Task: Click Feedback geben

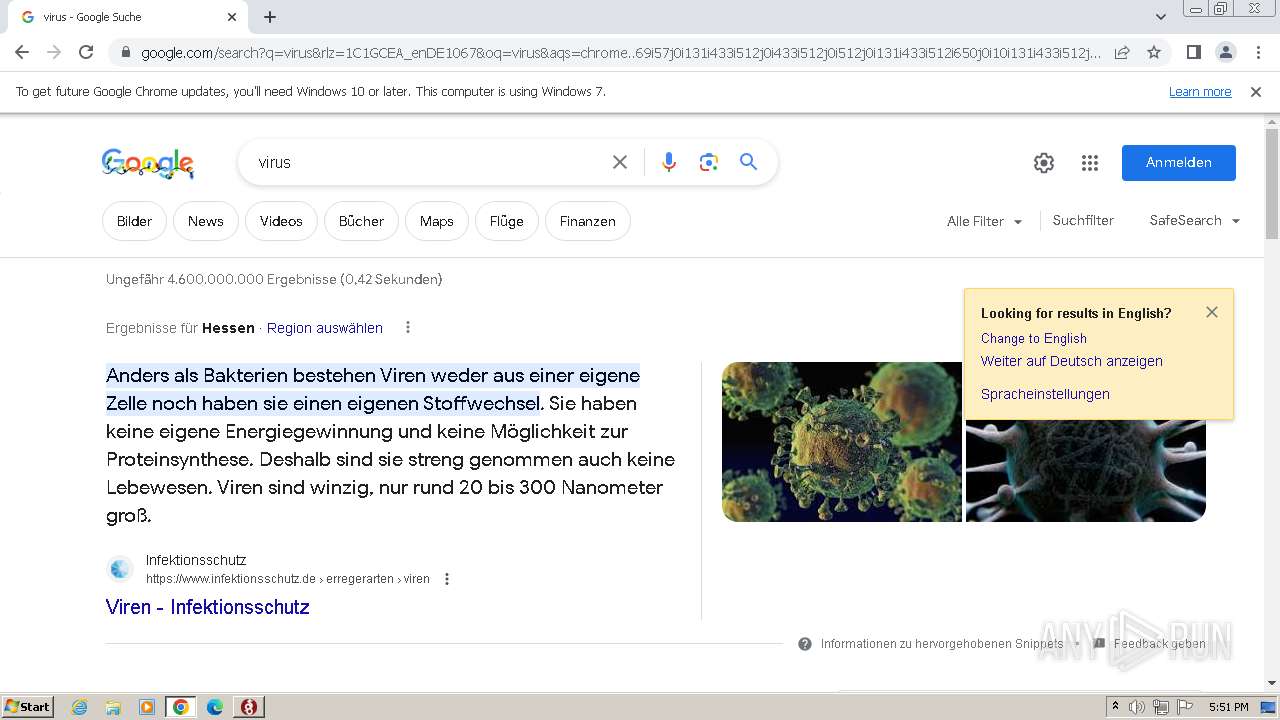Action: (x=1150, y=644)
